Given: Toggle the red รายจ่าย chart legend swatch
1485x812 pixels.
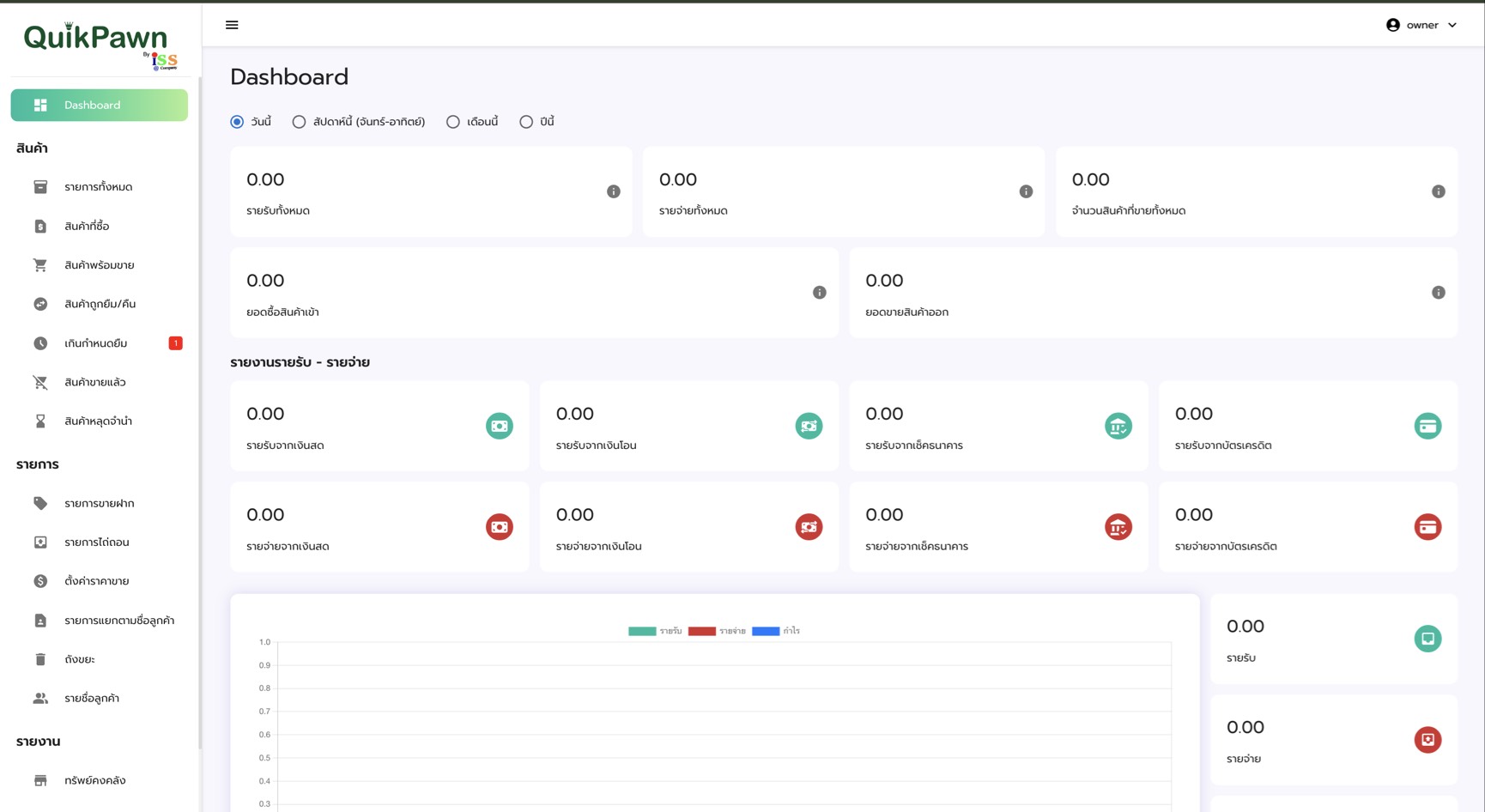Looking at the screenshot, I should (x=702, y=631).
